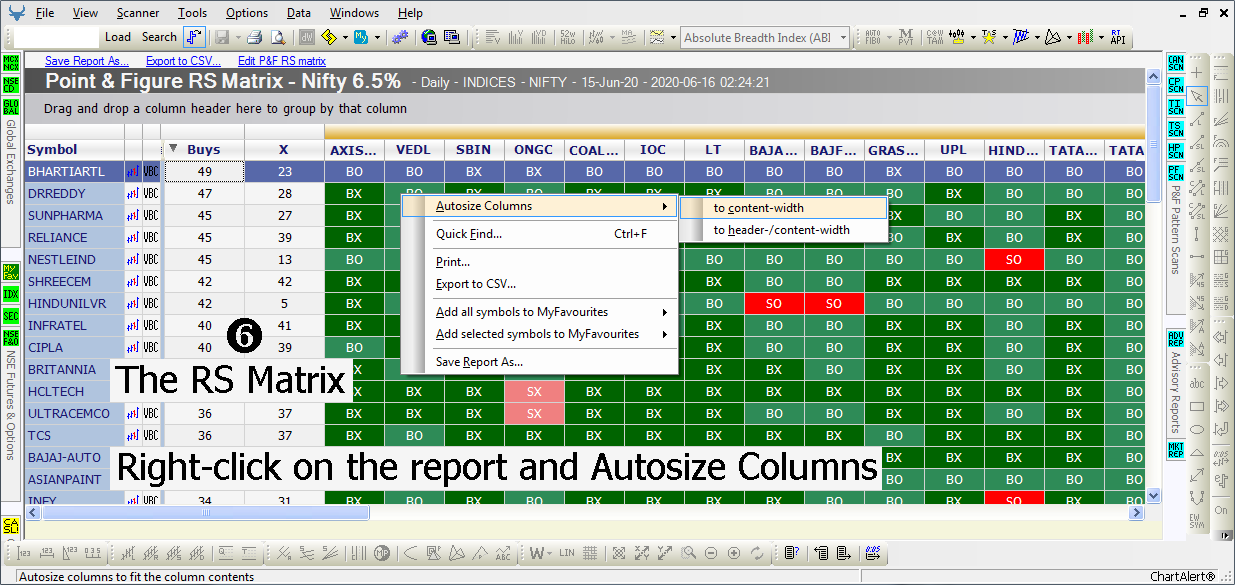Click the horizontal scrollbar right arrow
The image size is (1235, 585).
pos(1136,513)
